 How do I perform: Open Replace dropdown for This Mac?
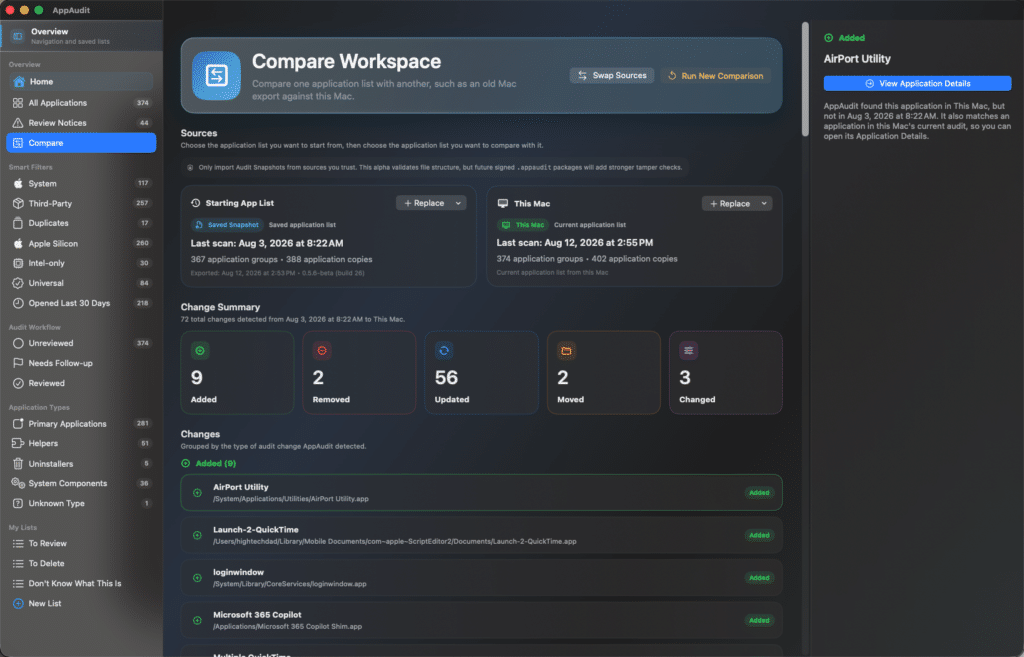click(737, 204)
